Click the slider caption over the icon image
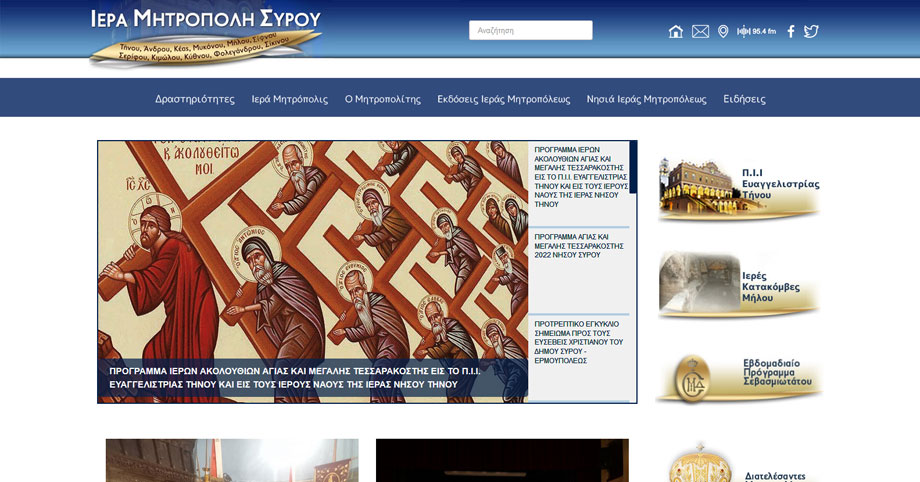The image size is (920, 482). coord(313,378)
